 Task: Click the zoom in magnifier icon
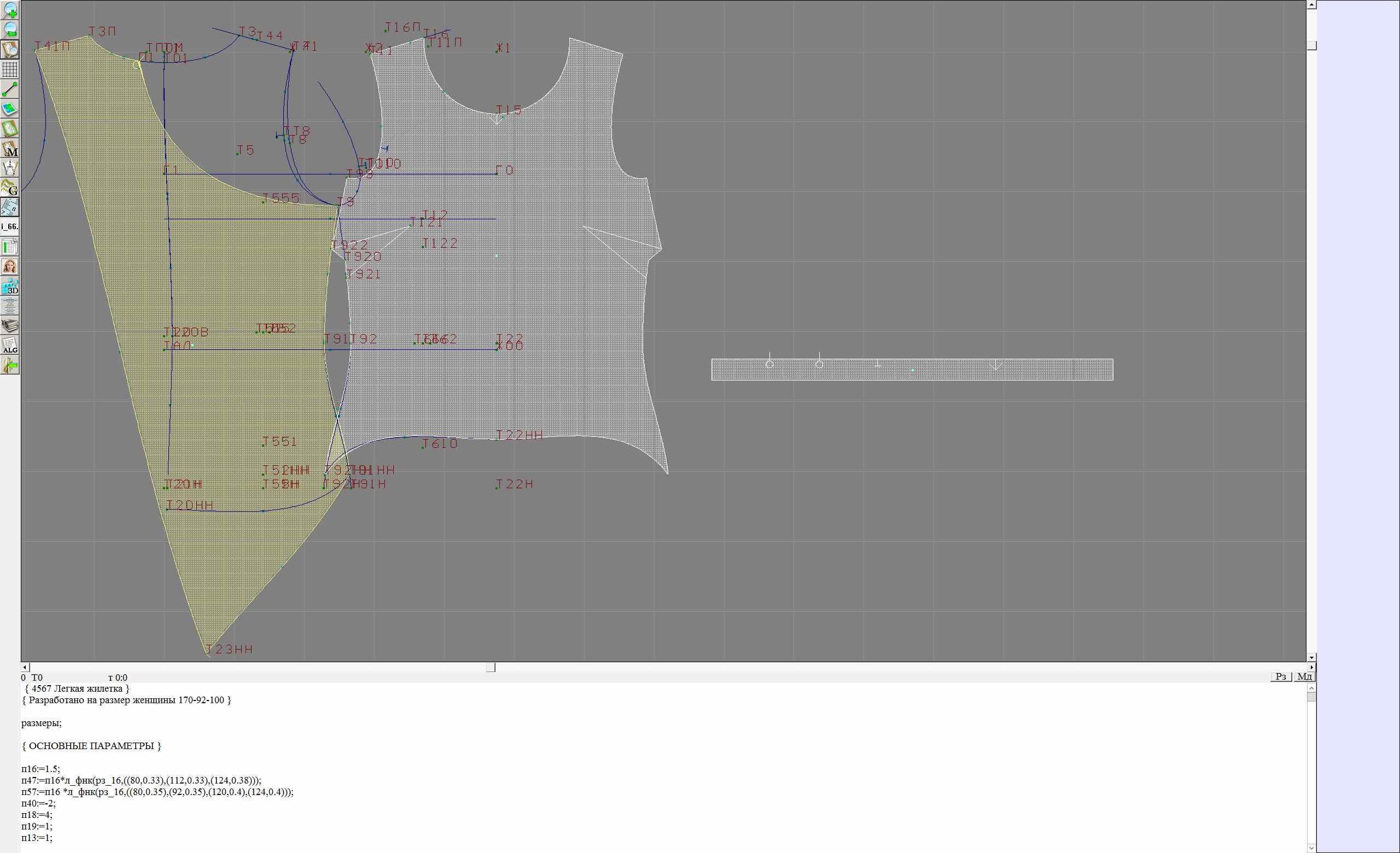(10, 10)
